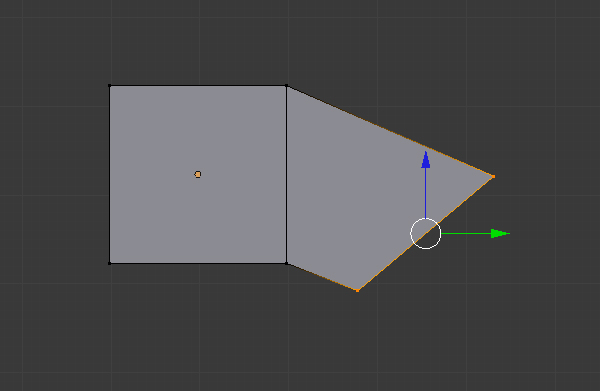Select the vertical edge shared by both faces
This screenshot has height=391, width=600.
click(x=287, y=174)
